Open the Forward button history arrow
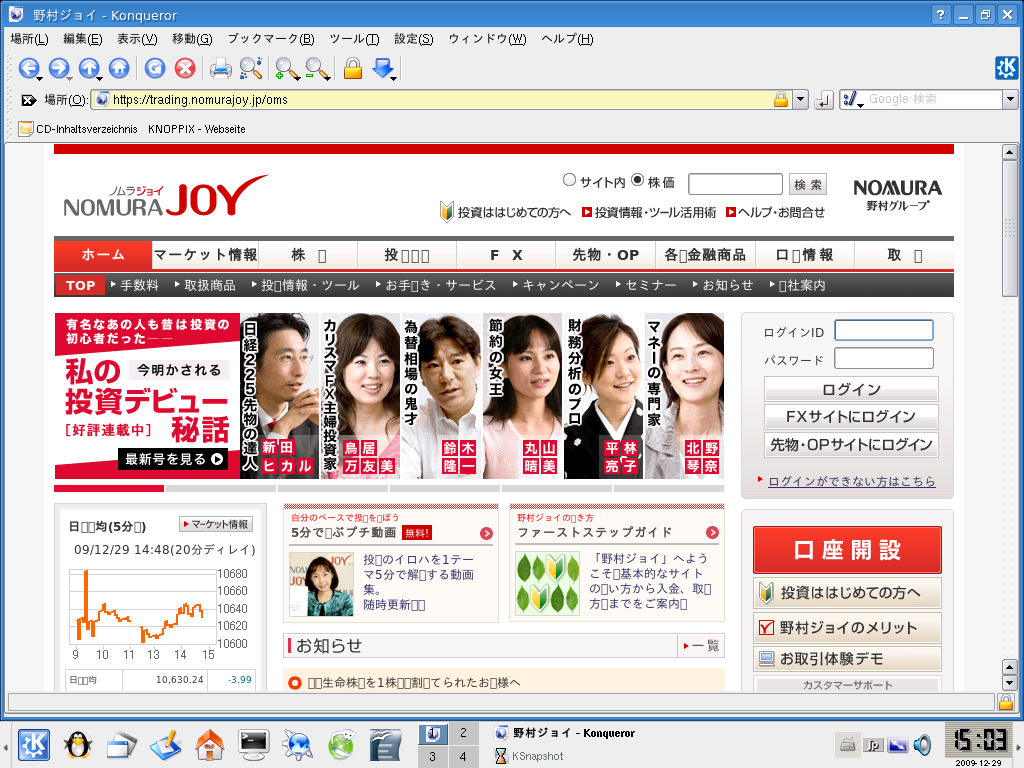The height and width of the screenshot is (768, 1024). pyautogui.click(x=70, y=78)
